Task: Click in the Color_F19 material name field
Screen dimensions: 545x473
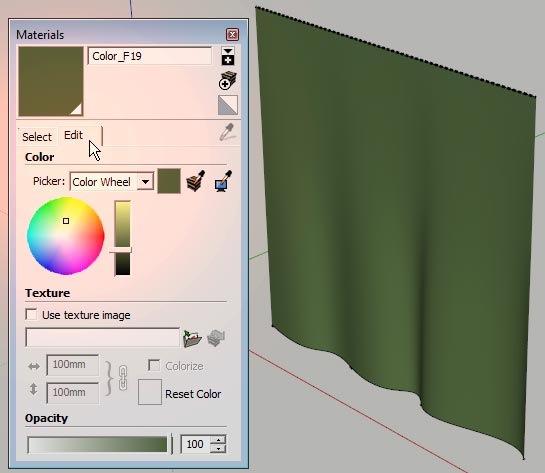Action: [149, 56]
